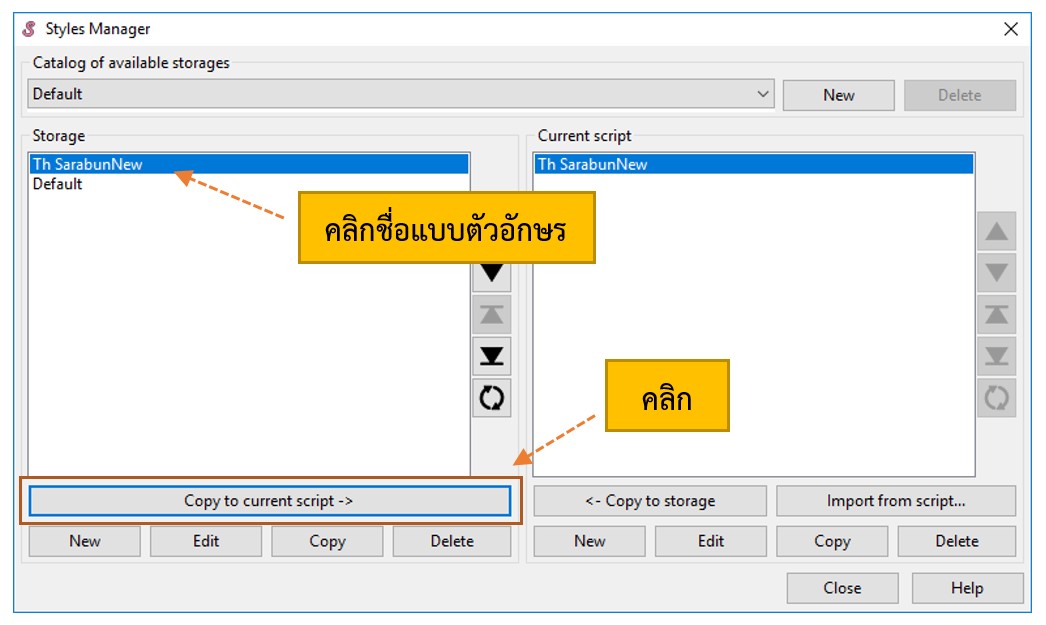Screen dimensions: 1046x625
Task: Move current script style to top
Action: (997, 314)
